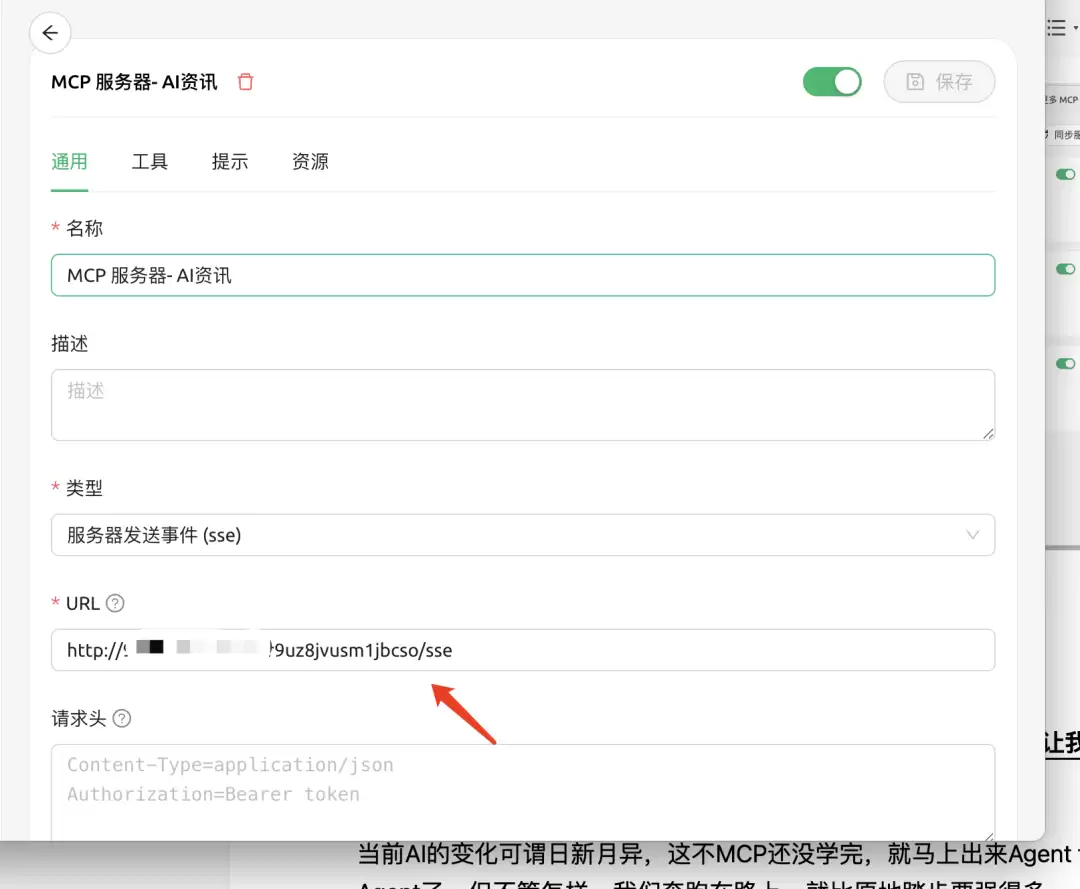This screenshot has width=1080, height=889.
Task: Toggle the second server switch in background list
Action: tap(1066, 269)
